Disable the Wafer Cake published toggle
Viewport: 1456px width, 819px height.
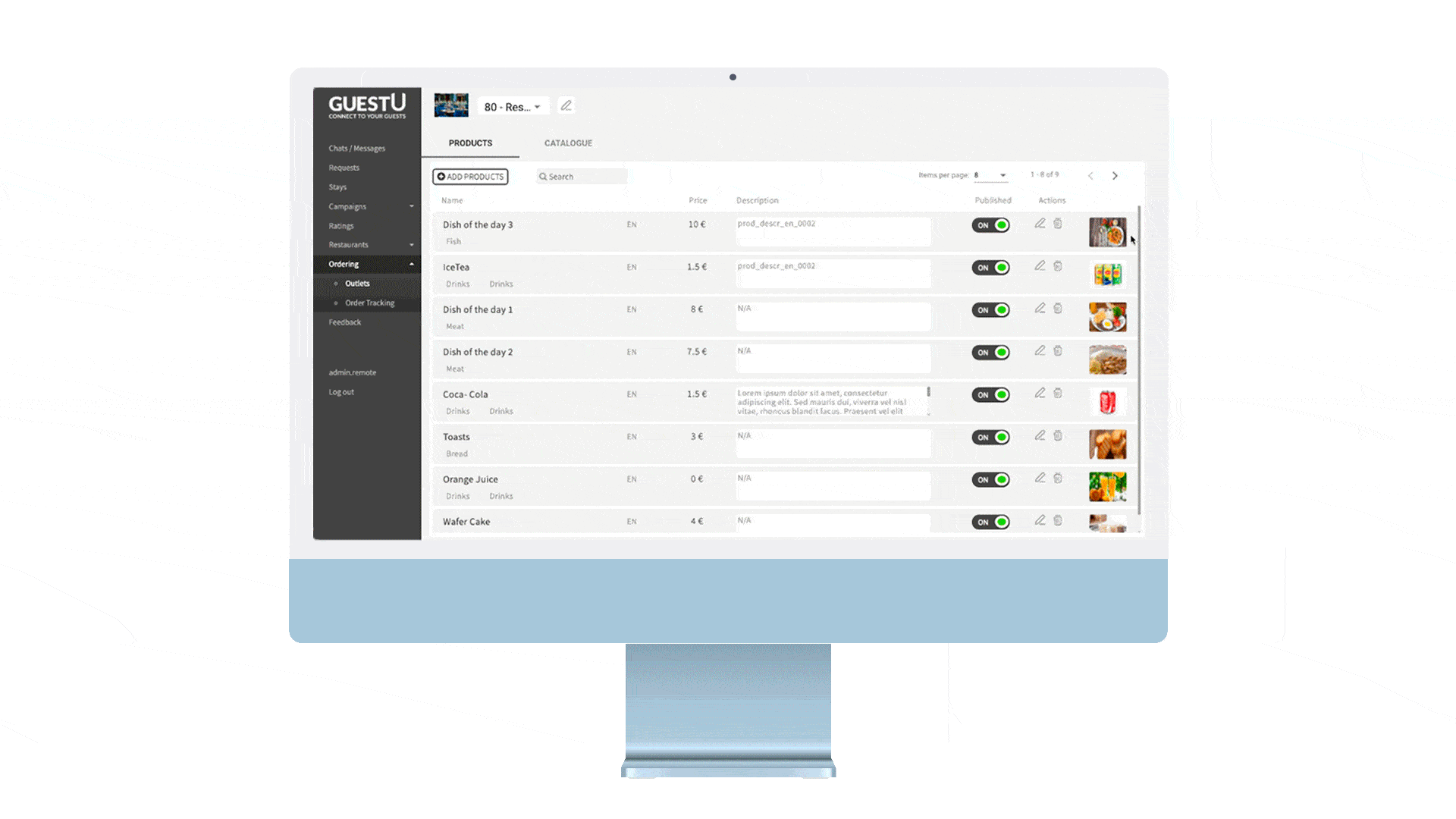990,522
